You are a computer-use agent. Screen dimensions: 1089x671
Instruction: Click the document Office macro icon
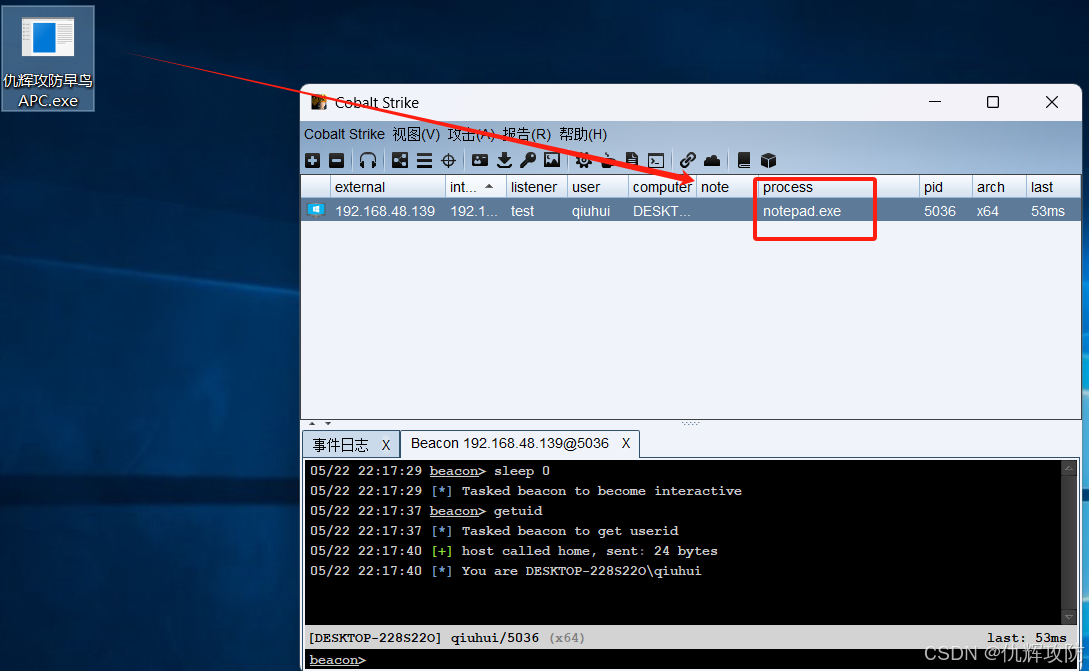click(x=631, y=160)
